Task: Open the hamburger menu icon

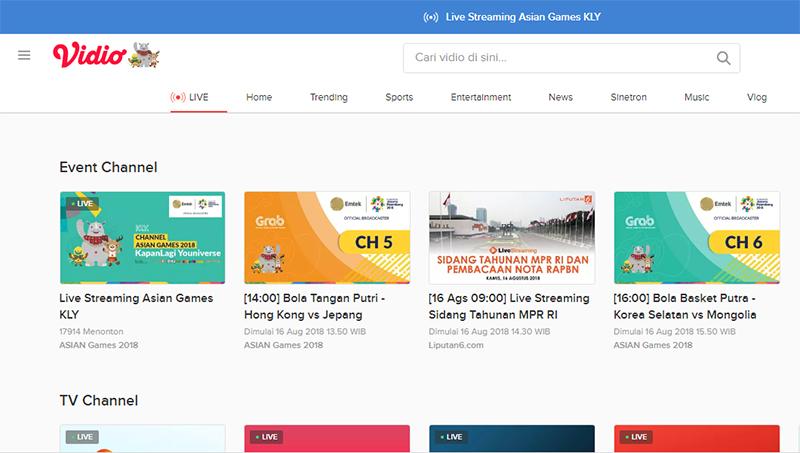Action: coord(24,55)
